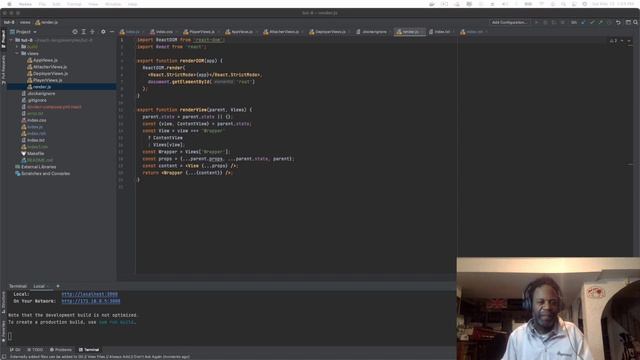
Task: Click the warnings indicator in editor corner
Action: (x=613, y=40)
